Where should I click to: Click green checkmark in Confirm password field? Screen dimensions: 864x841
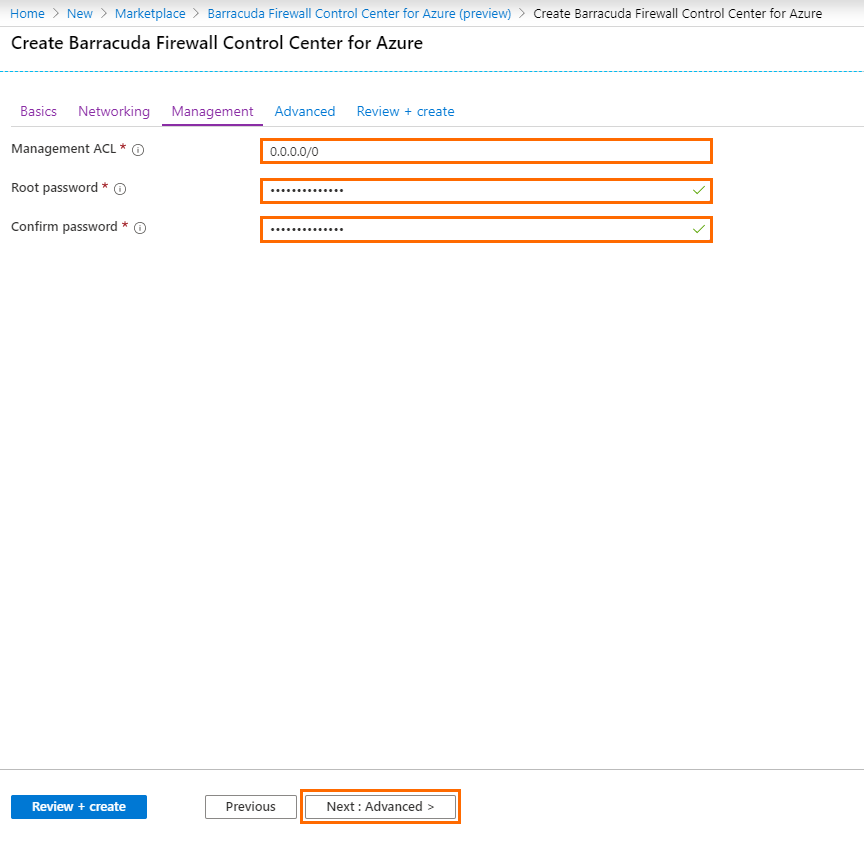pos(699,229)
